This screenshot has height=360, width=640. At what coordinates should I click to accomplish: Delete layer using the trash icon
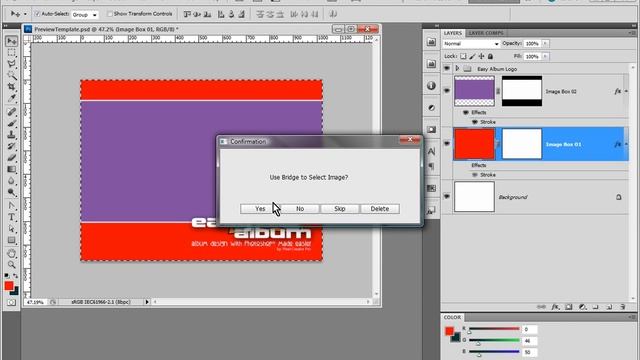[x=622, y=307]
